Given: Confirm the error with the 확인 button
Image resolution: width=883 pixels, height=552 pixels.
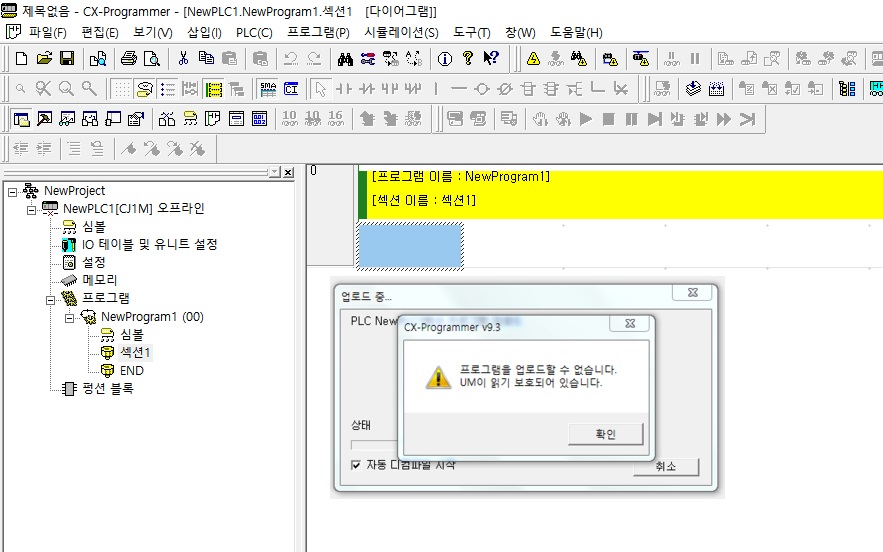Looking at the screenshot, I should [x=605, y=434].
